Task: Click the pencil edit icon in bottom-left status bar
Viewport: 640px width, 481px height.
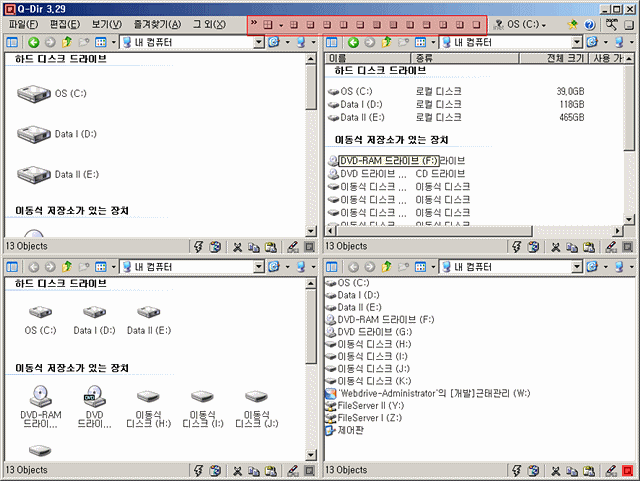Action: pyautogui.click(x=291, y=469)
